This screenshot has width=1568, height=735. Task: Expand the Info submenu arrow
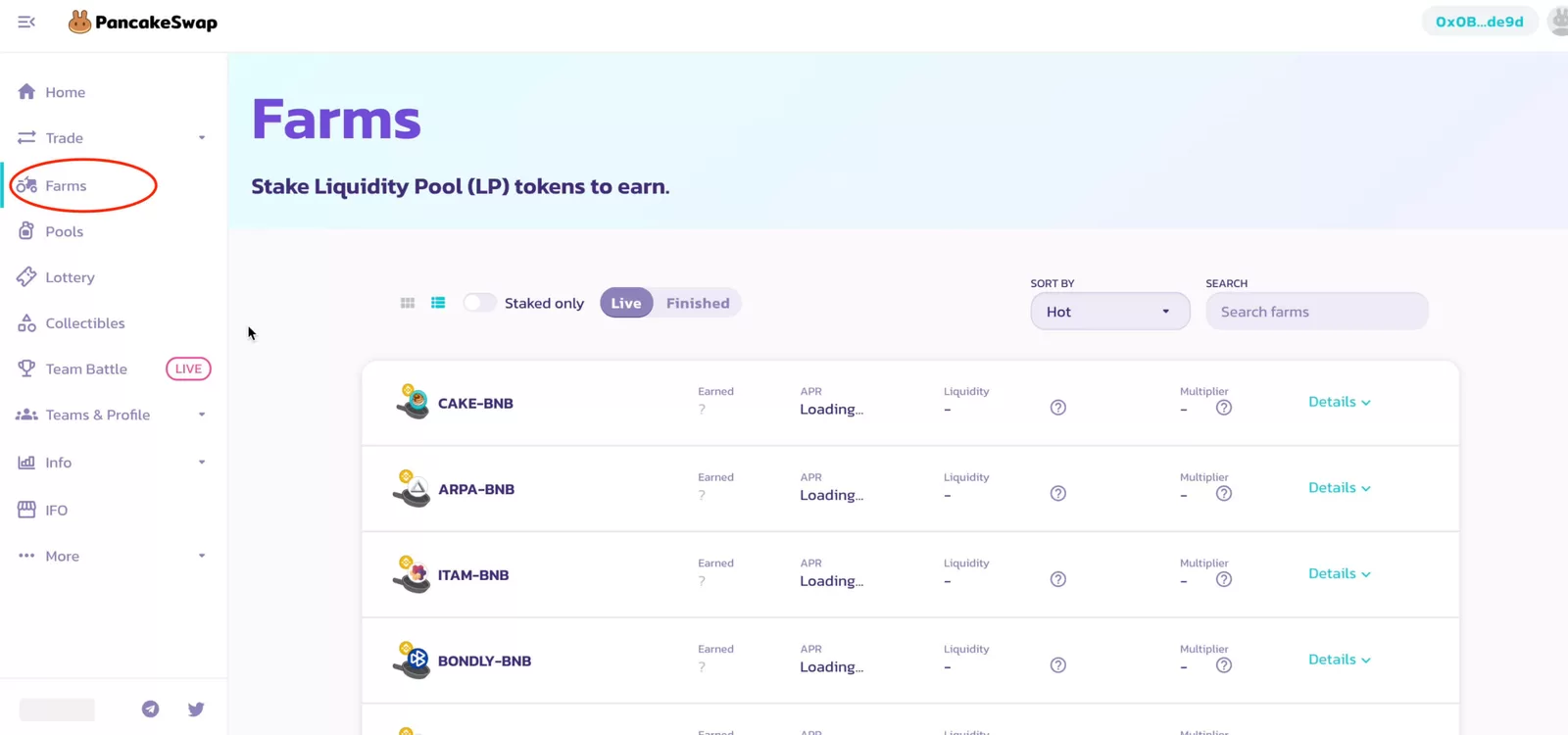tap(202, 463)
